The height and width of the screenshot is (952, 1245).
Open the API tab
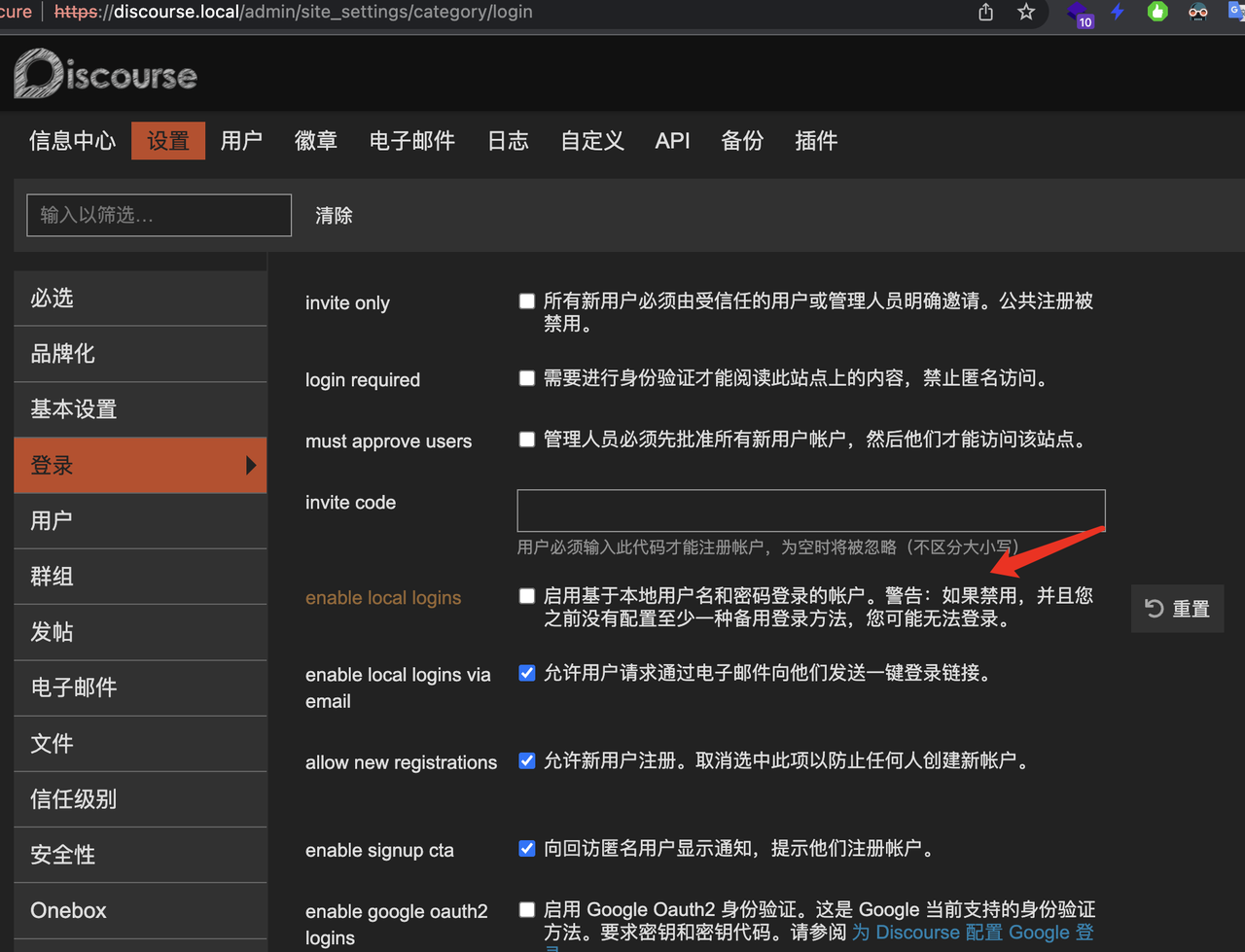[x=672, y=140]
